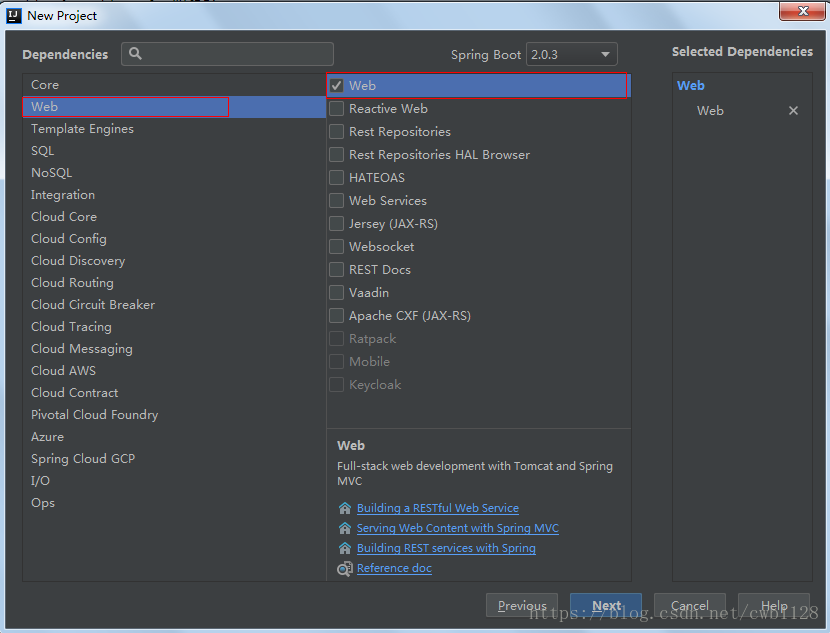Click the disabled Keycloak checkbox
This screenshot has width=830, height=633.
337,385
